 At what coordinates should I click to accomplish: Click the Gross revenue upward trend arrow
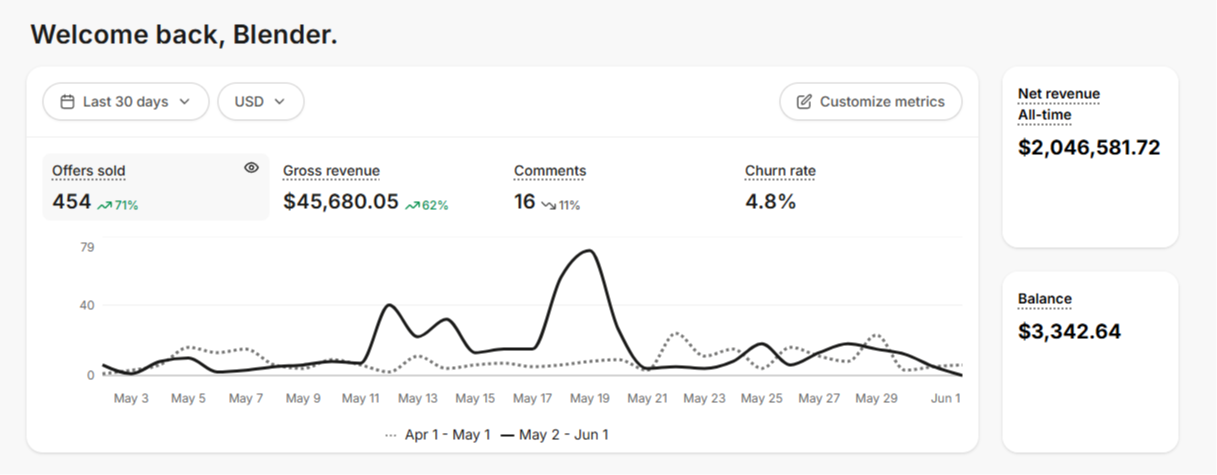412,205
